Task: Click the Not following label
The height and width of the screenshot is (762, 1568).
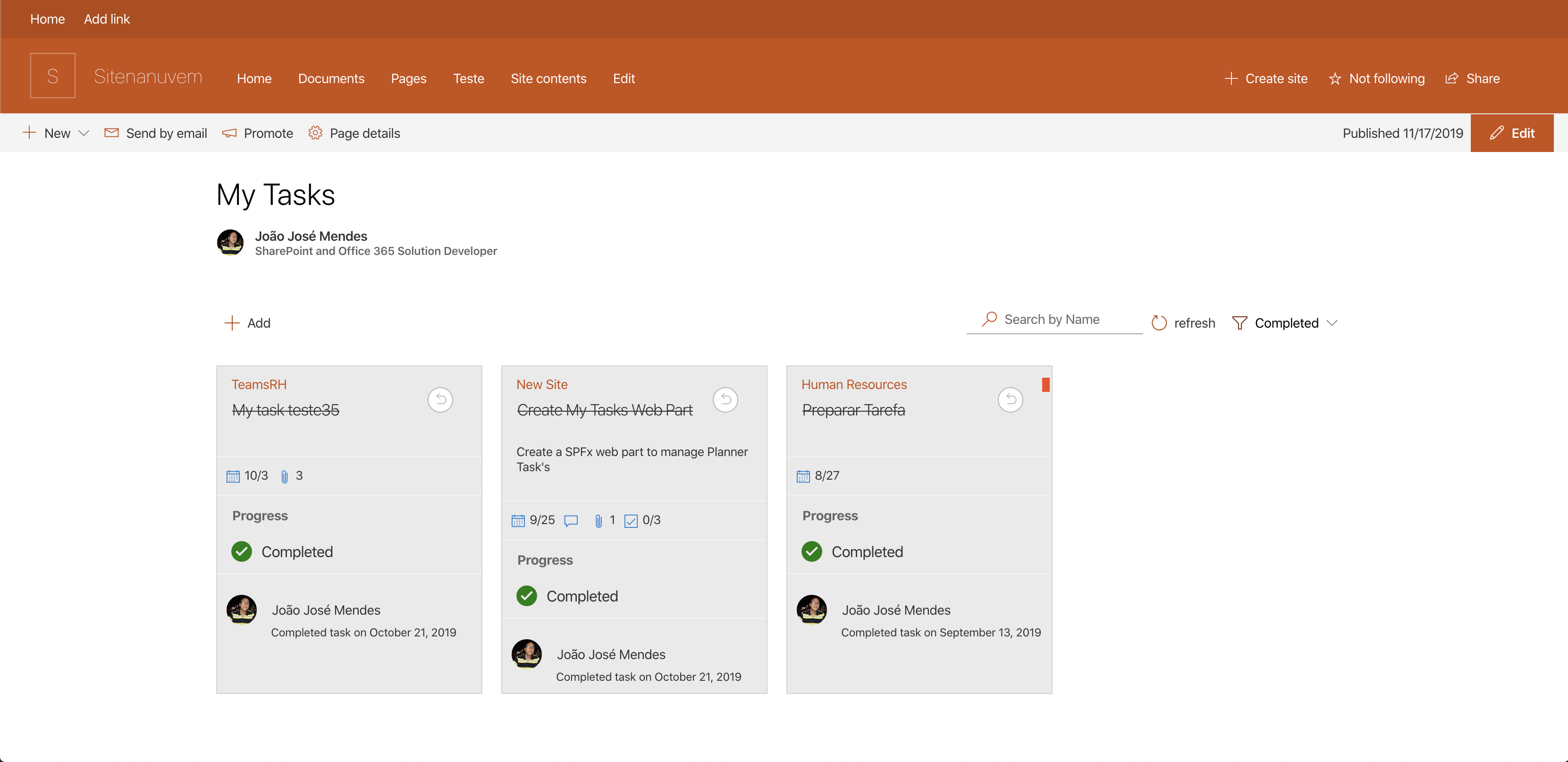Action: click(1387, 78)
